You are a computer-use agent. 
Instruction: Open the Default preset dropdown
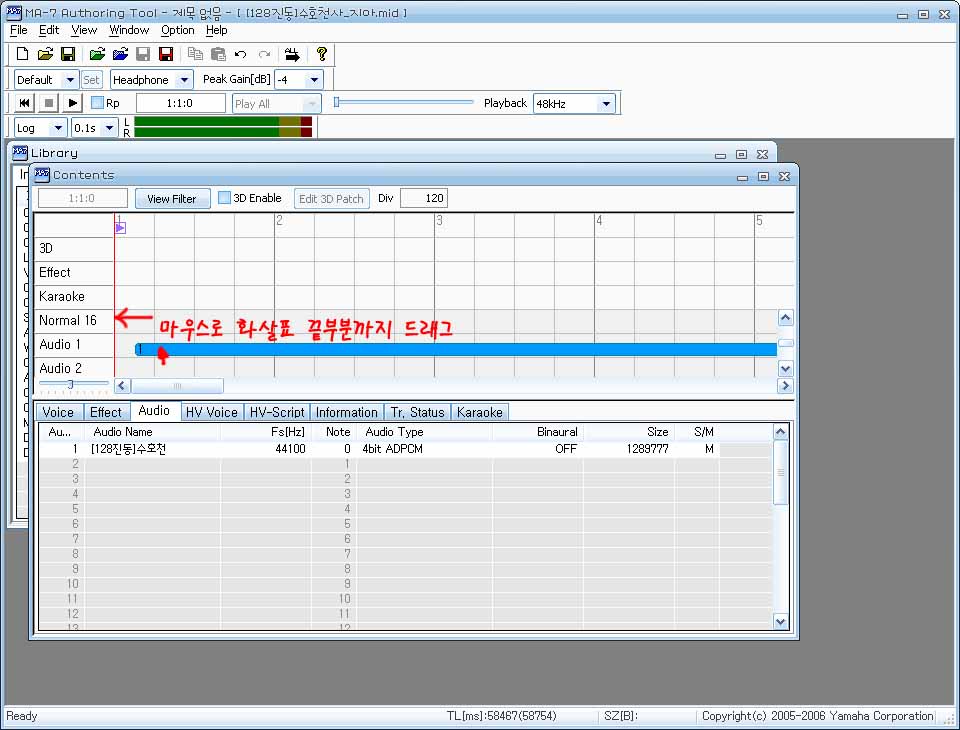pos(70,80)
